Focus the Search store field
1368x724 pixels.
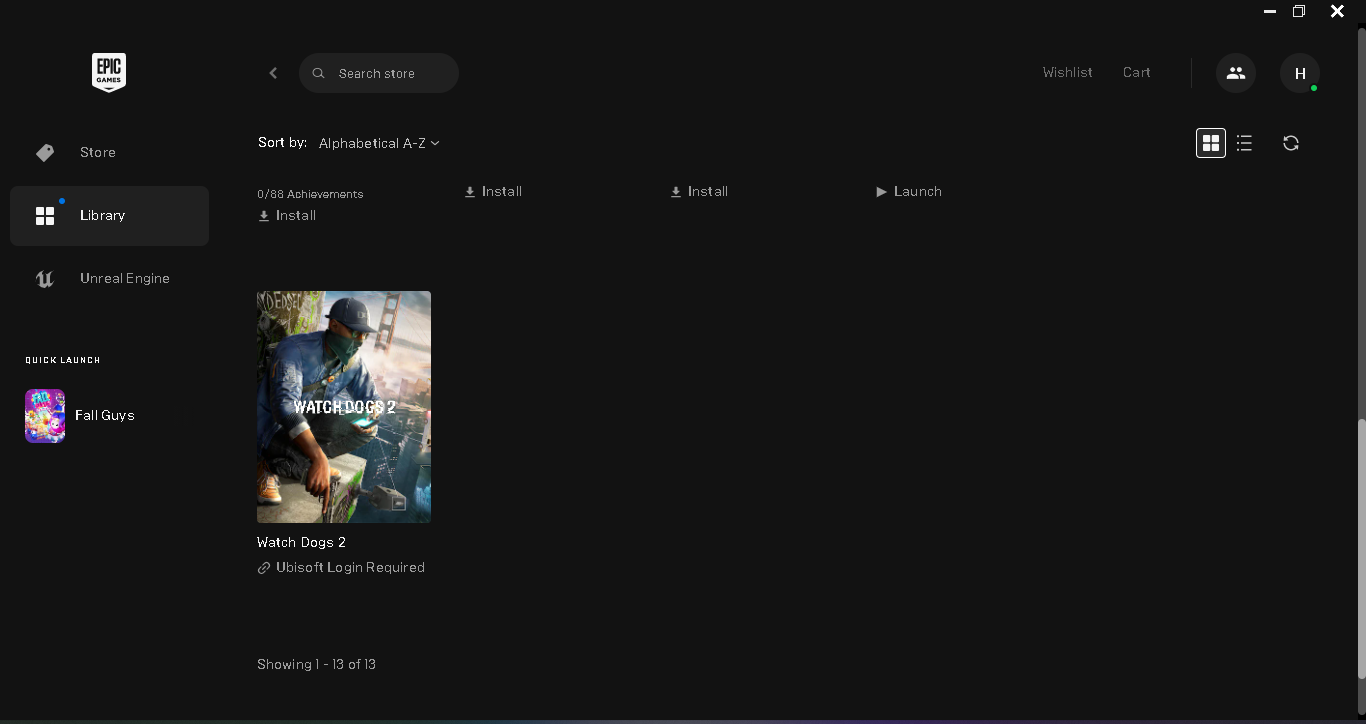[379, 73]
